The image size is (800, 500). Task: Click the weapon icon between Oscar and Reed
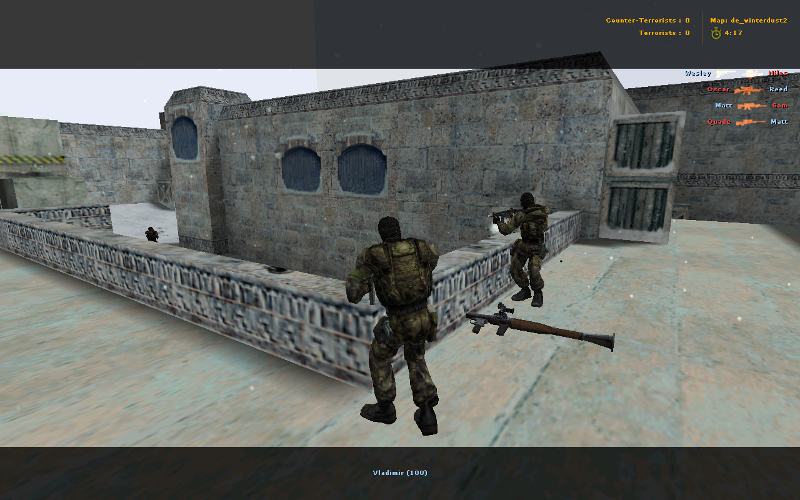pyautogui.click(x=748, y=90)
